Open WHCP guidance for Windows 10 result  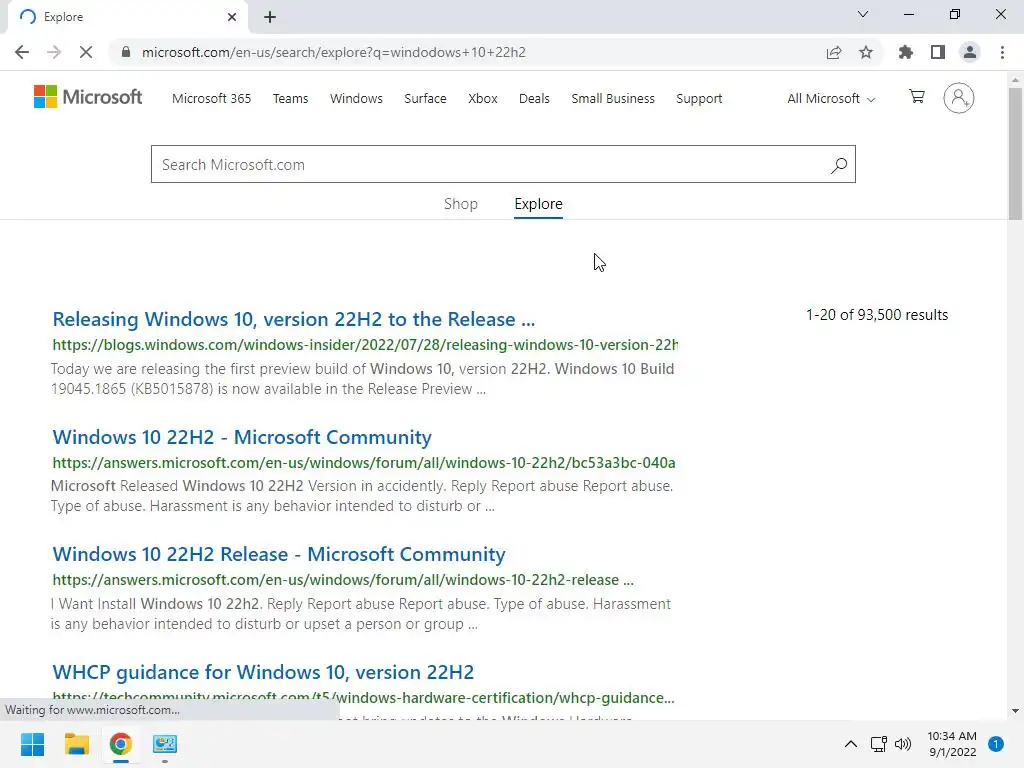tap(263, 672)
